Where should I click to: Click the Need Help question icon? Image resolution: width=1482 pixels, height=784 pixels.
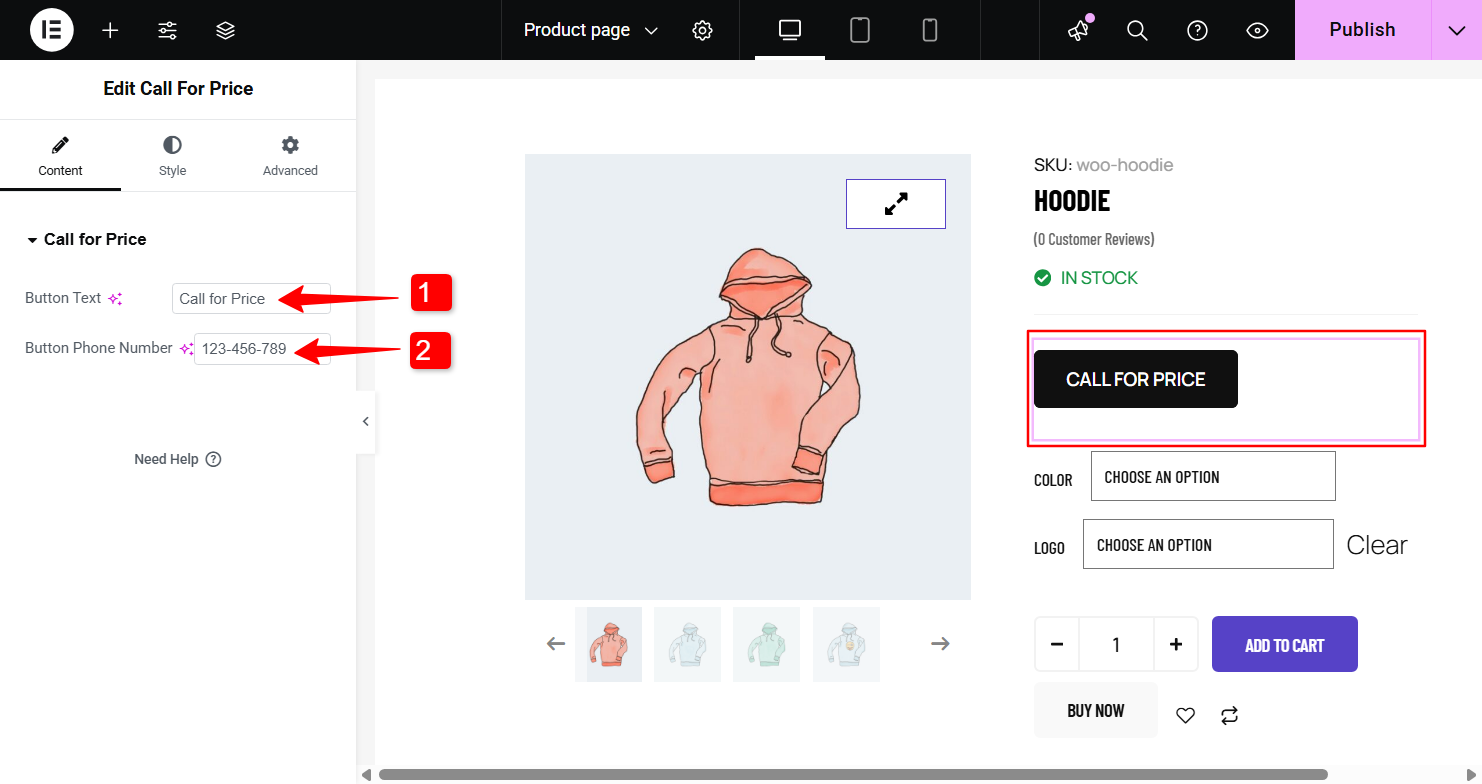[213, 459]
